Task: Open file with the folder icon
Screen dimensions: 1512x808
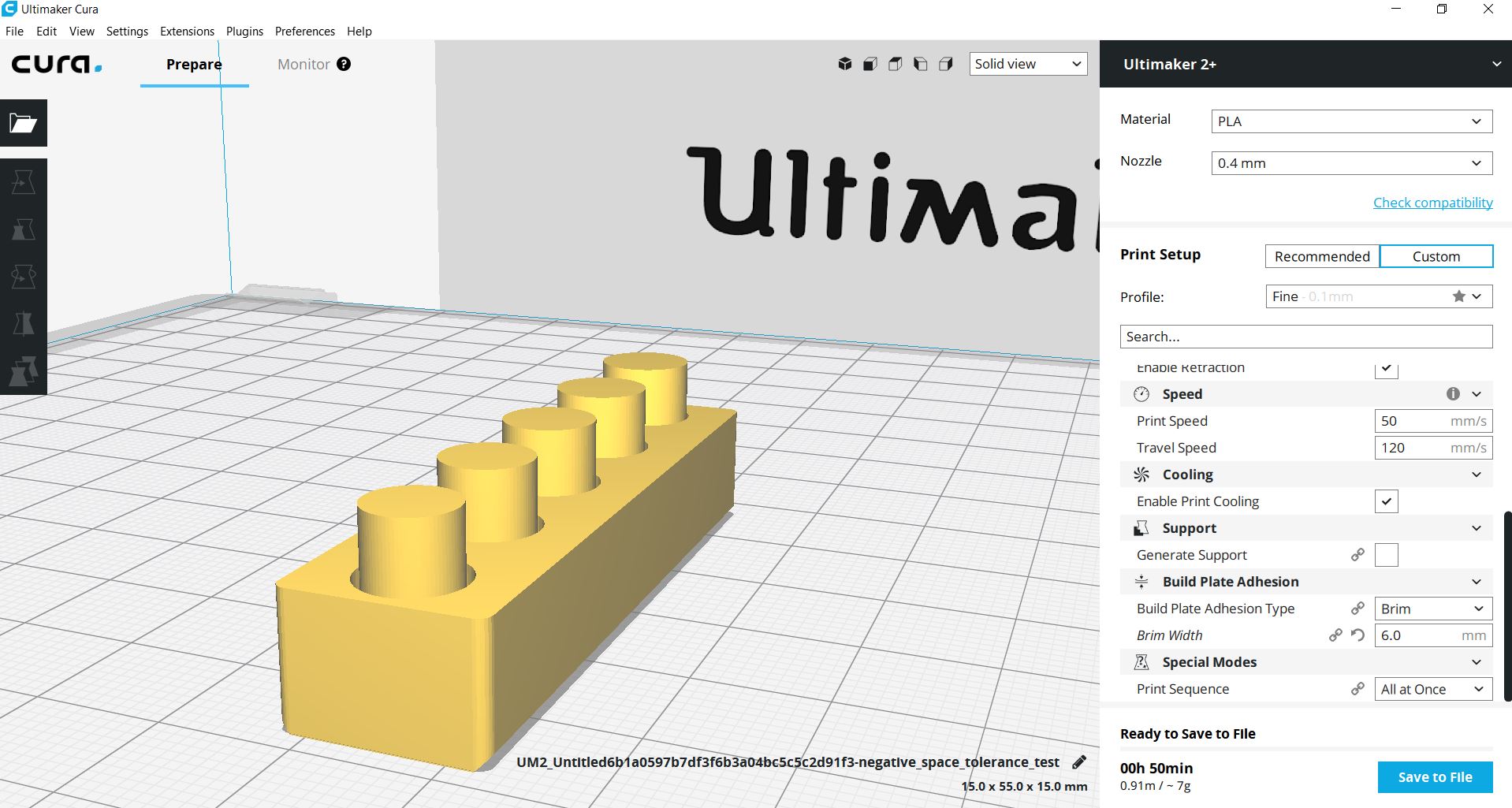Action: coord(24,123)
